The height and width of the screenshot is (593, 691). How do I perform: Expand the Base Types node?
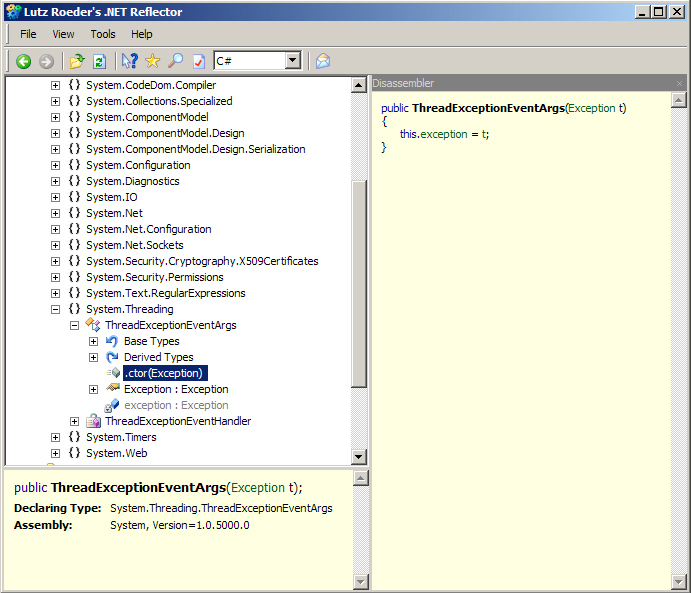coord(93,341)
